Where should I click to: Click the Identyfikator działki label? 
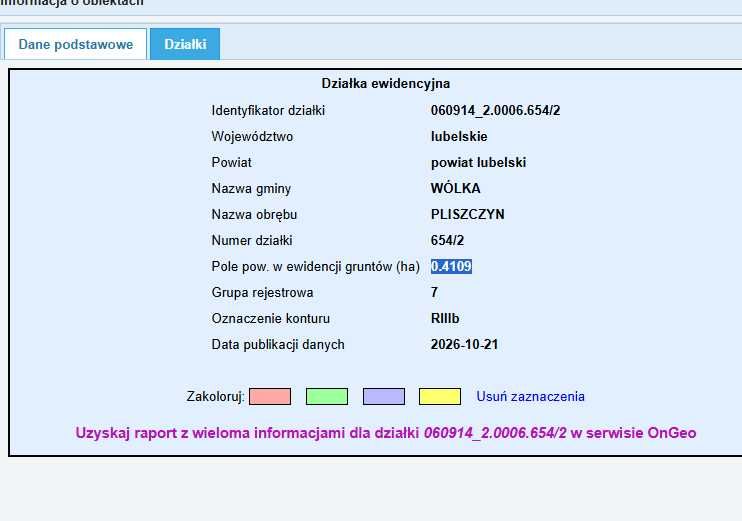268,111
